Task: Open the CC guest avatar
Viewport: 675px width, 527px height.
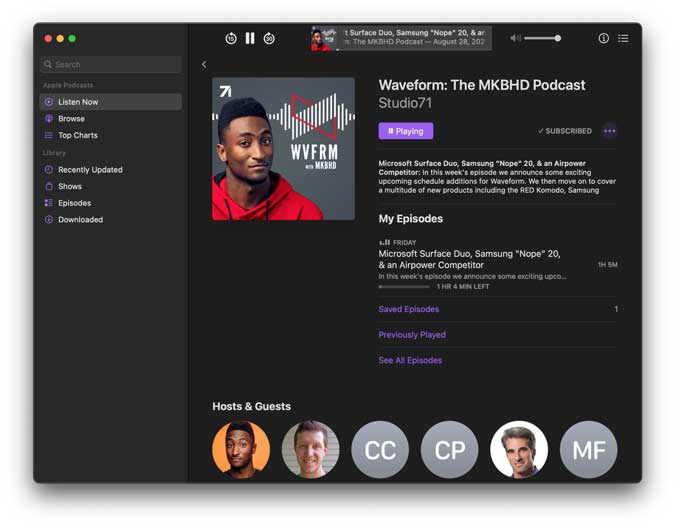Action: coord(380,450)
